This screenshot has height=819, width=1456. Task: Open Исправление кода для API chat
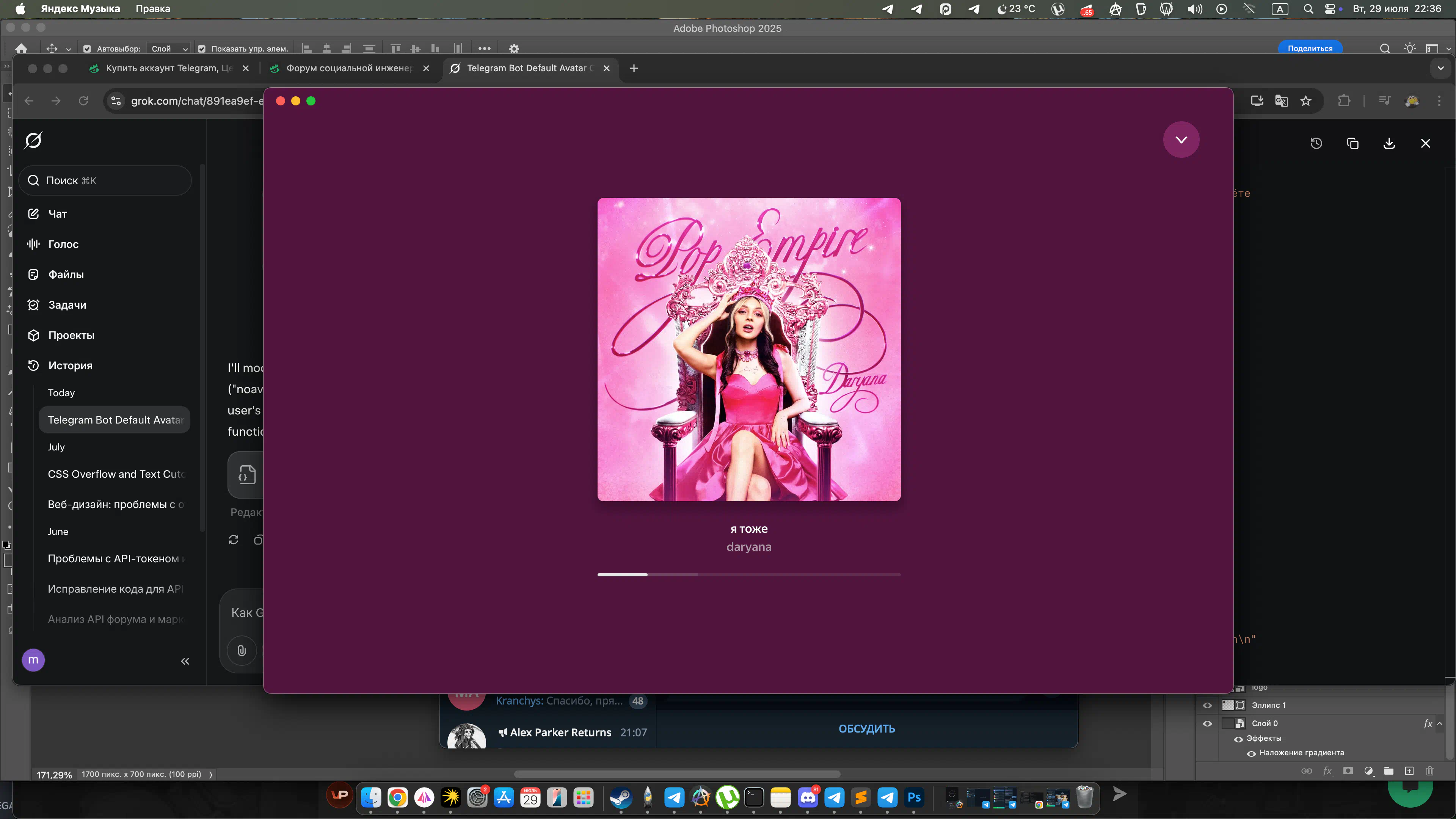115,589
